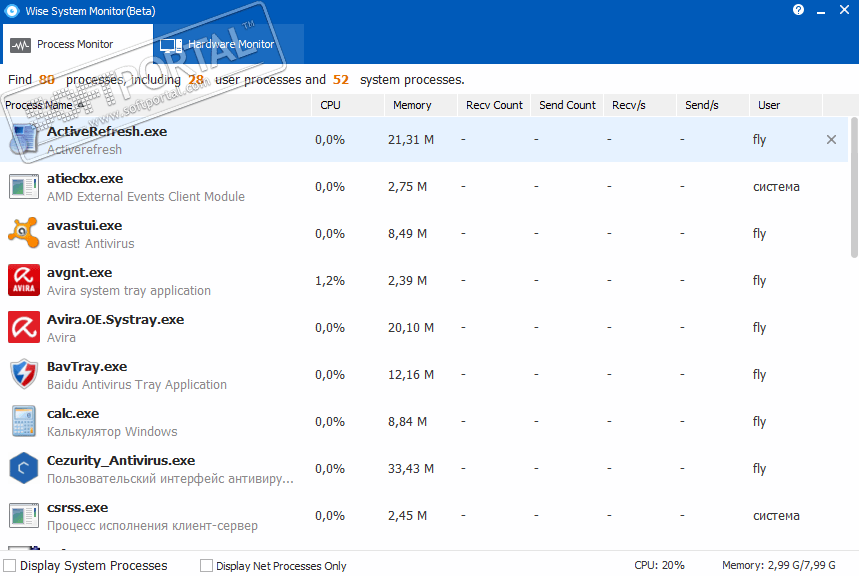Click the Process Monitor waveform icon

point(21,45)
